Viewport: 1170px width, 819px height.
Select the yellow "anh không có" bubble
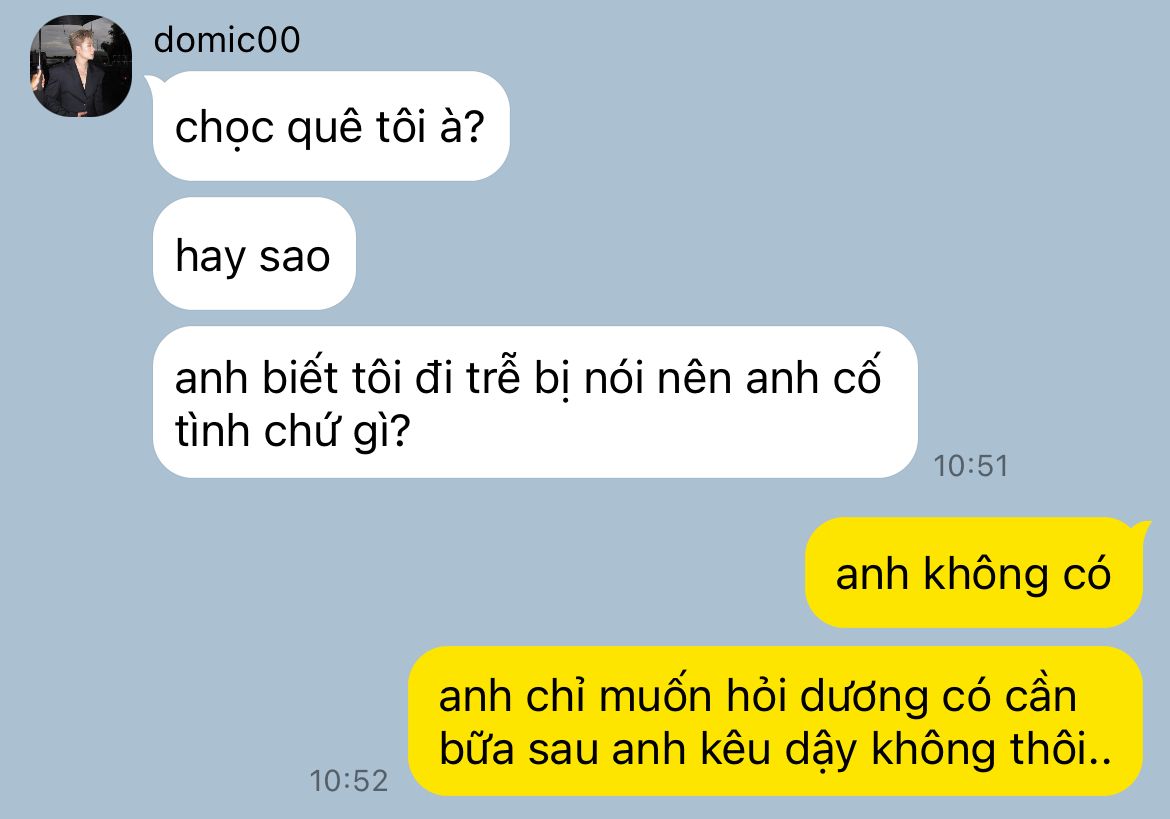[x=974, y=573]
